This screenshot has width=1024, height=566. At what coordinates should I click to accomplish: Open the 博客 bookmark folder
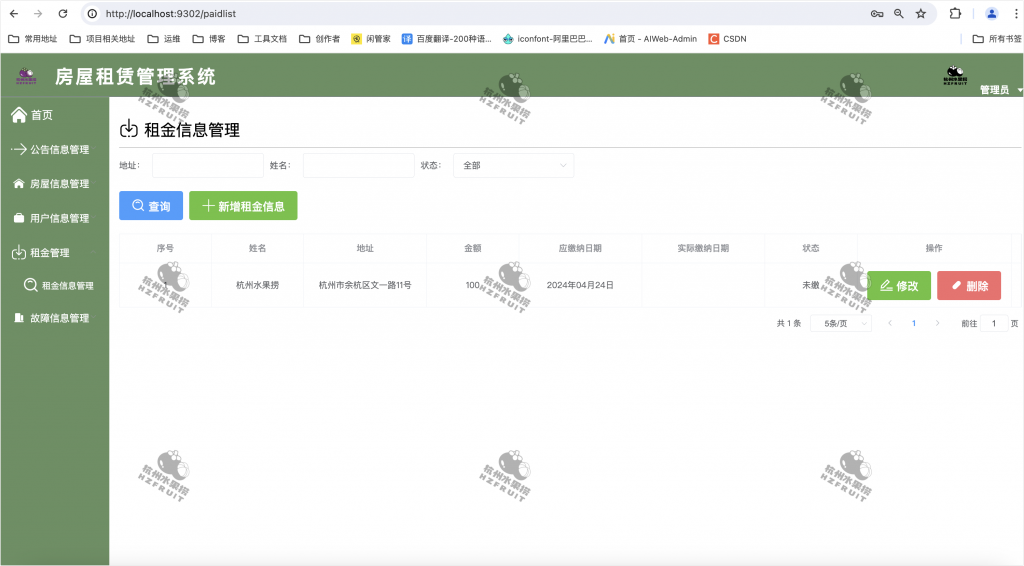[x=209, y=39]
